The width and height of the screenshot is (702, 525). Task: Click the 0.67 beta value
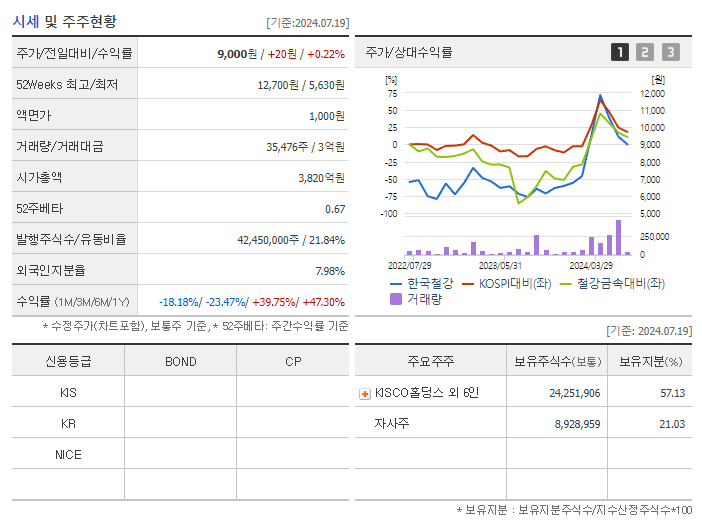coord(335,209)
